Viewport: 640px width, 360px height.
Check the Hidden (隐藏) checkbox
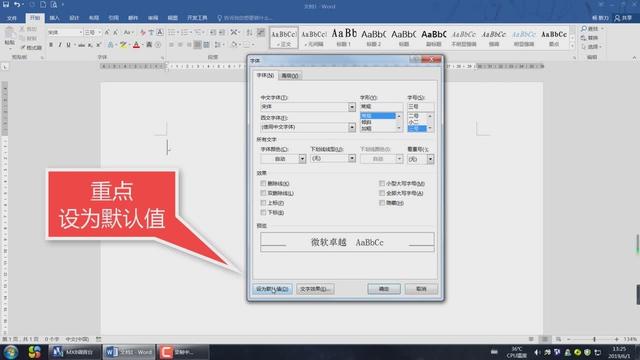coord(382,203)
